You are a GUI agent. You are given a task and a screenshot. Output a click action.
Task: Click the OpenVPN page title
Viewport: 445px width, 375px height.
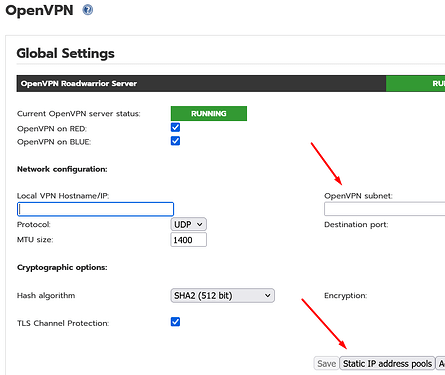tap(39, 10)
